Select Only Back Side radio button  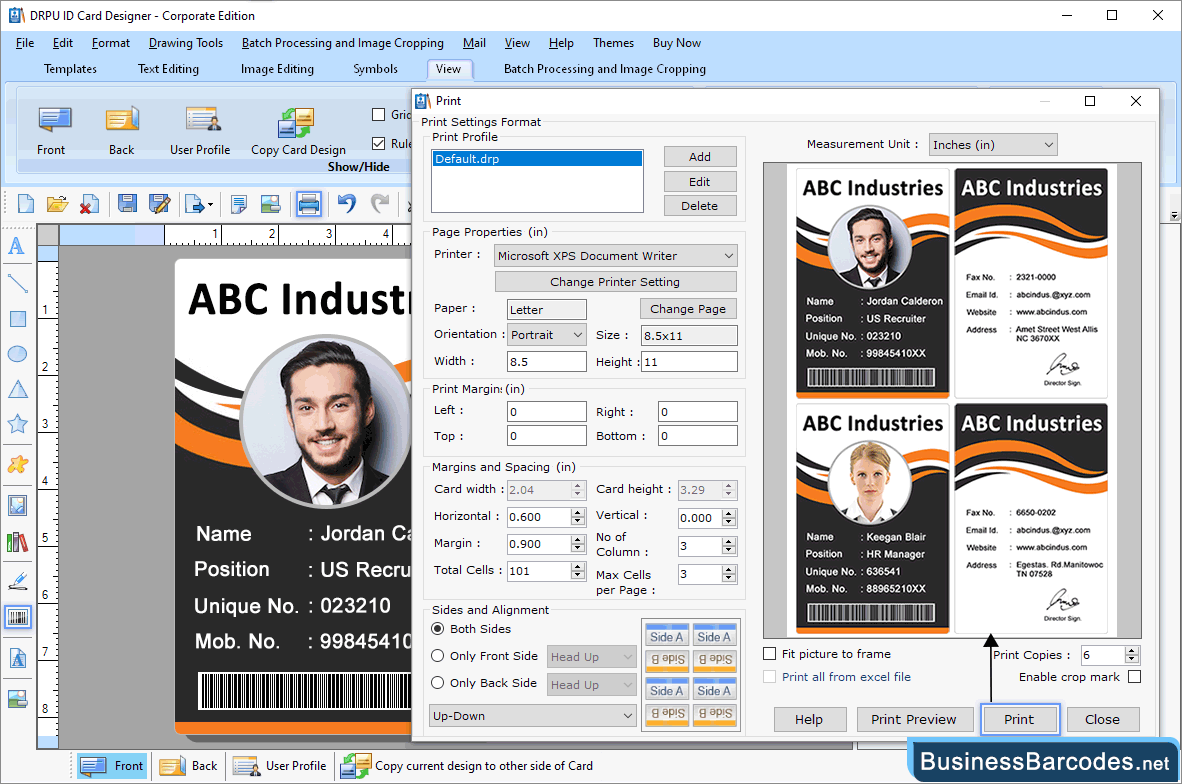point(437,683)
